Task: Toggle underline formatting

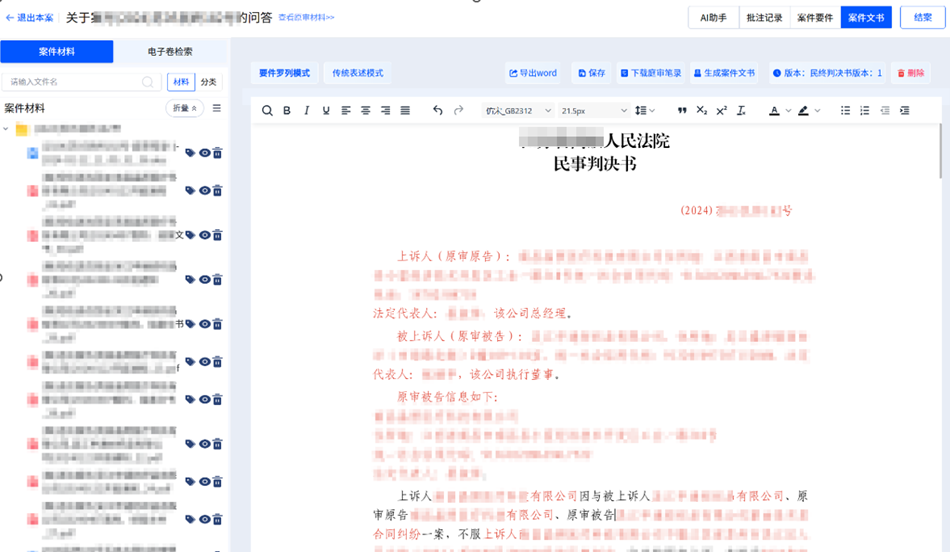Action: click(x=326, y=110)
